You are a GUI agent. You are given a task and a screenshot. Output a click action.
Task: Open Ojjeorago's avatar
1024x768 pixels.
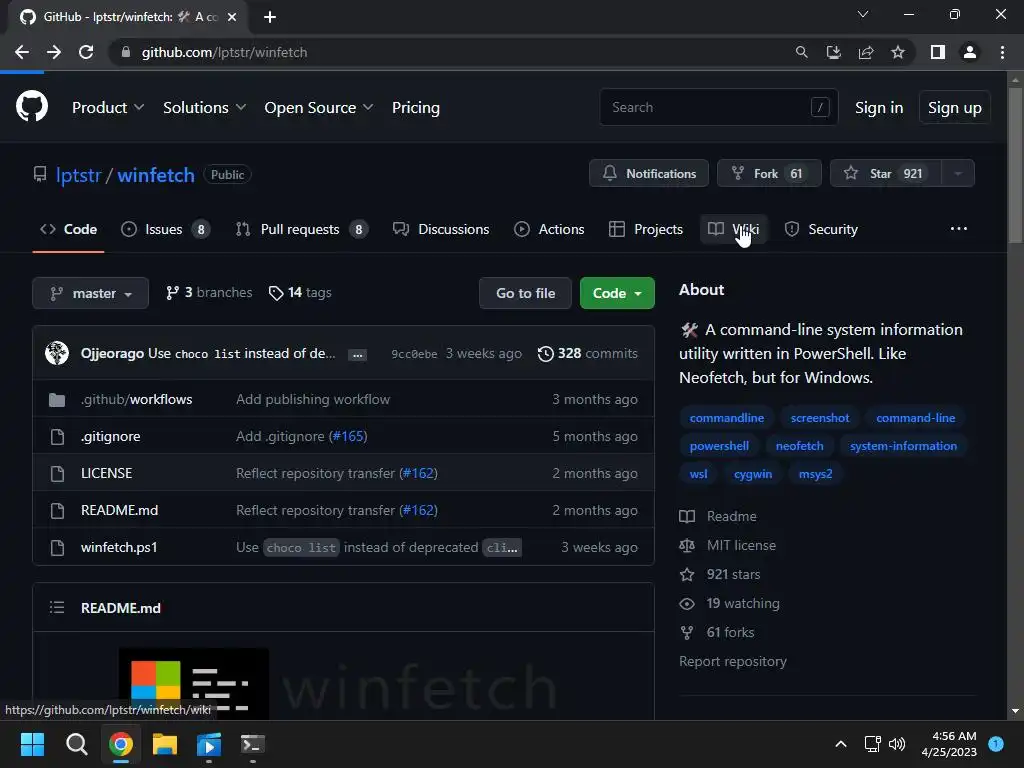pos(57,353)
